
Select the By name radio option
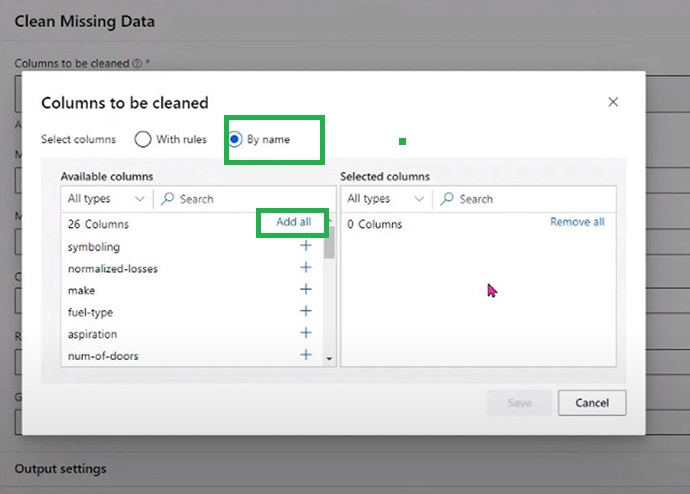tap(235, 139)
